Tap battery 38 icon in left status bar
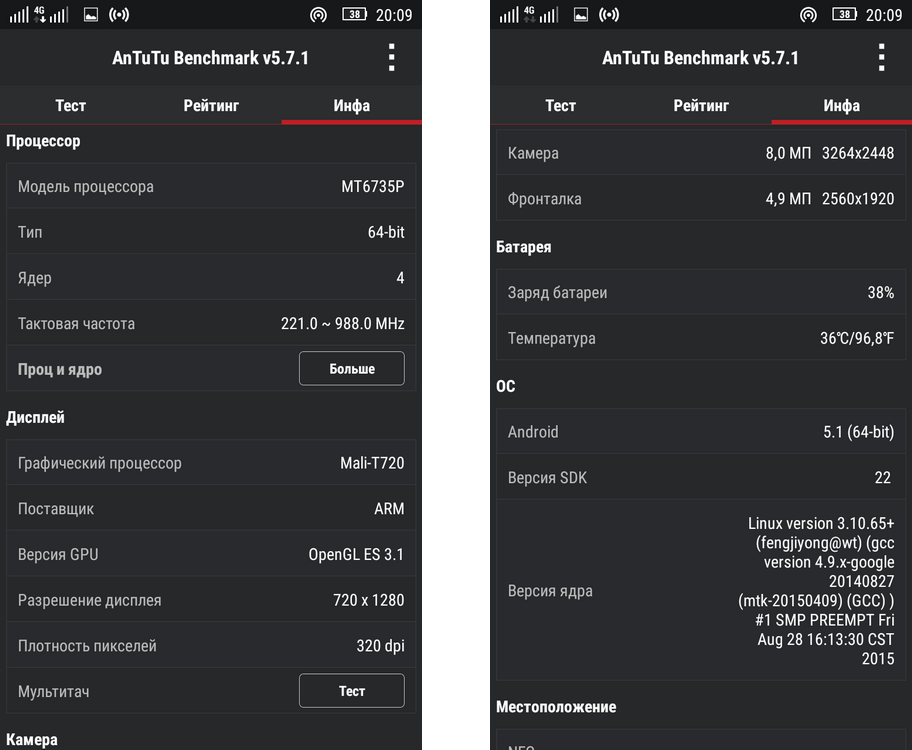 pyautogui.click(x=354, y=15)
